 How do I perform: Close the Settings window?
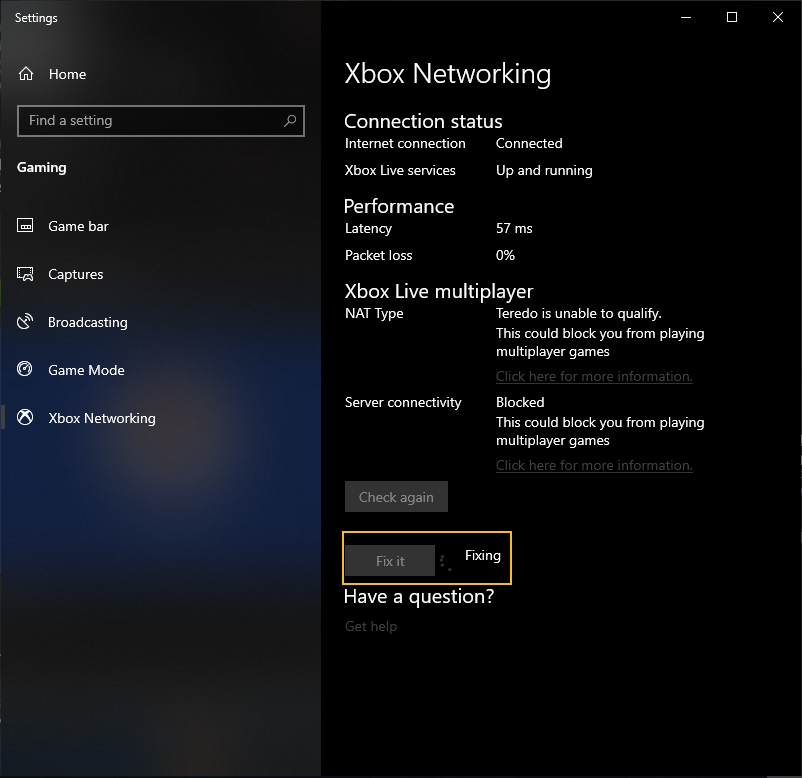[x=778, y=17]
